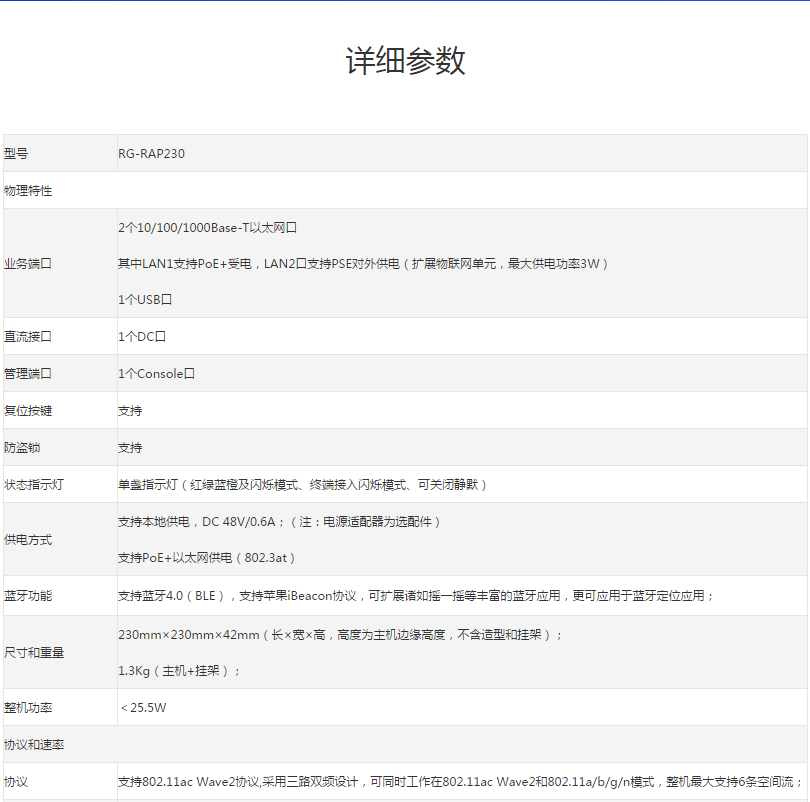Click the 物理特性 section header

coord(28,190)
